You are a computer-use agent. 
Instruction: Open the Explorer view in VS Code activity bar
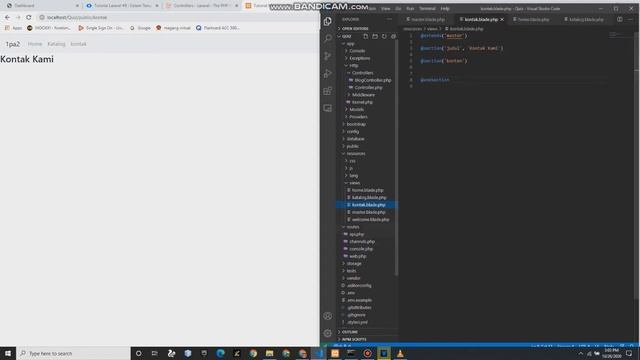click(327, 21)
